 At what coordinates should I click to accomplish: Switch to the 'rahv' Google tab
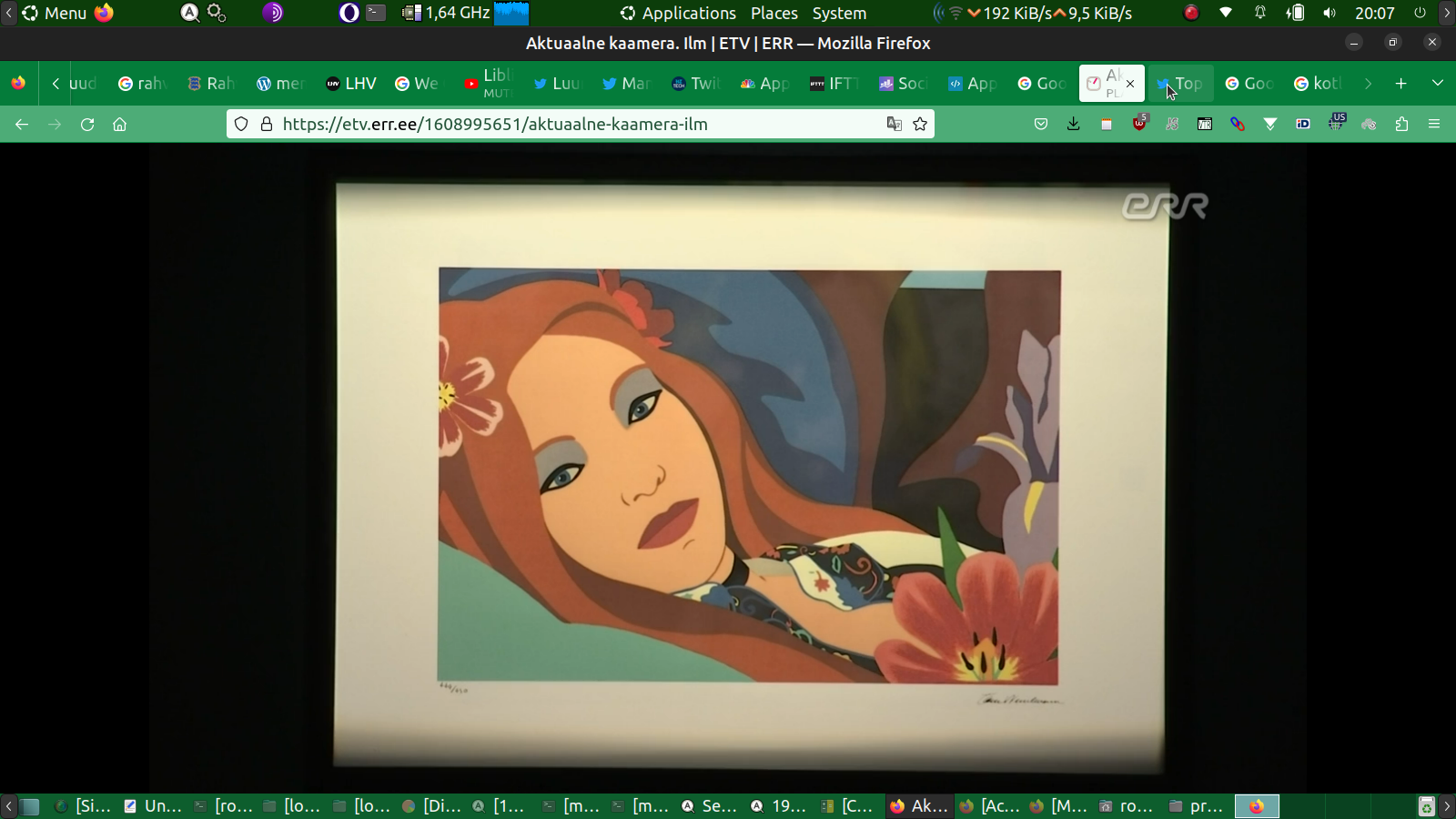pos(144,84)
